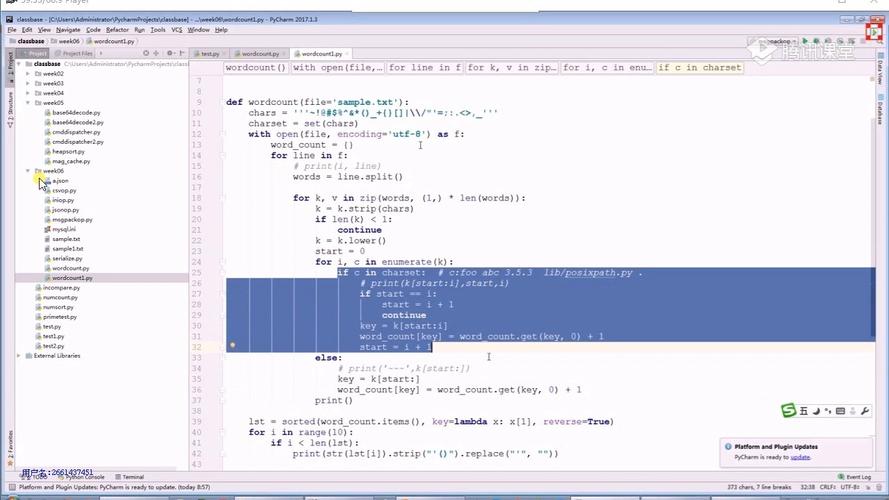Select csvop.py file
The height and width of the screenshot is (500, 889).
point(64,190)
